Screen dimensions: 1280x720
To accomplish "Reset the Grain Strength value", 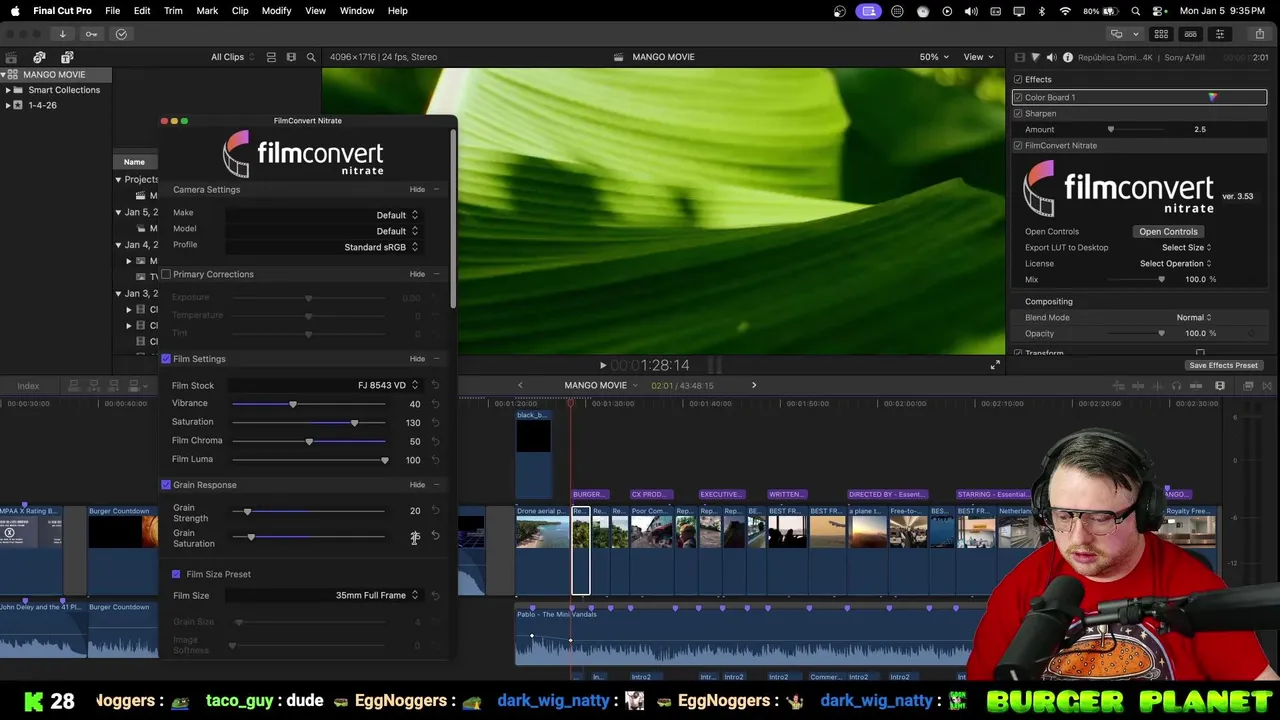I will pos(435,510).
